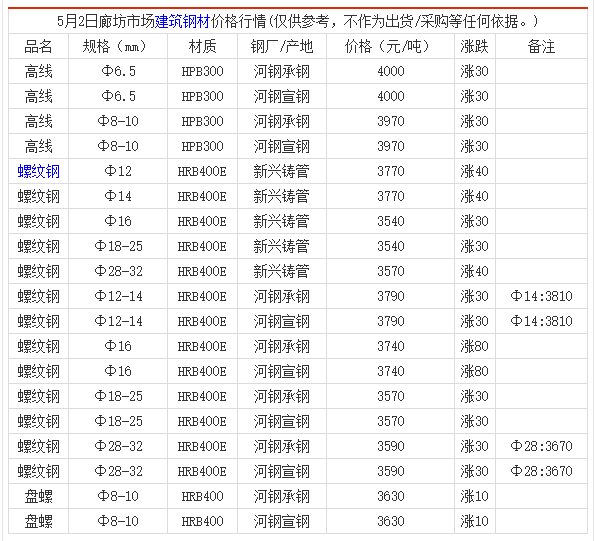595x541 pixels.
Task: Select the 备注 column header
Action: click(x=541, y=46)
